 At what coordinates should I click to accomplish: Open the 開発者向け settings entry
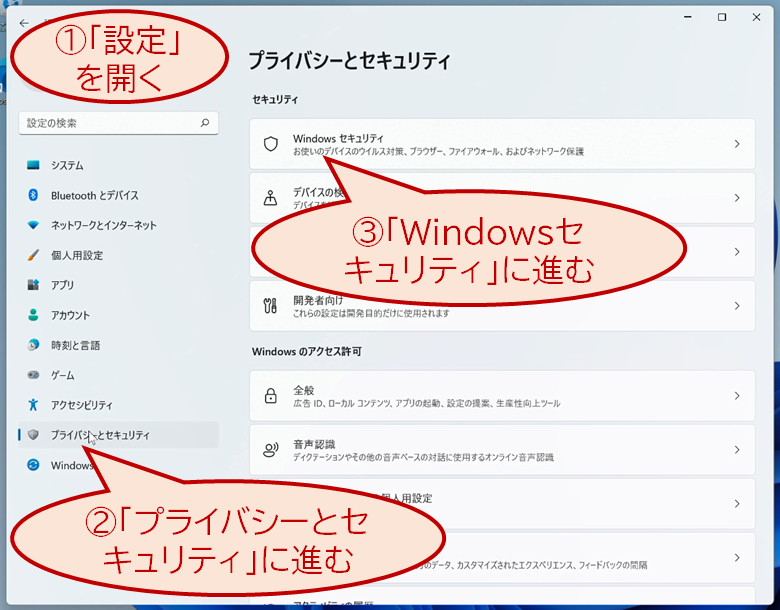[x=502, y=305]
